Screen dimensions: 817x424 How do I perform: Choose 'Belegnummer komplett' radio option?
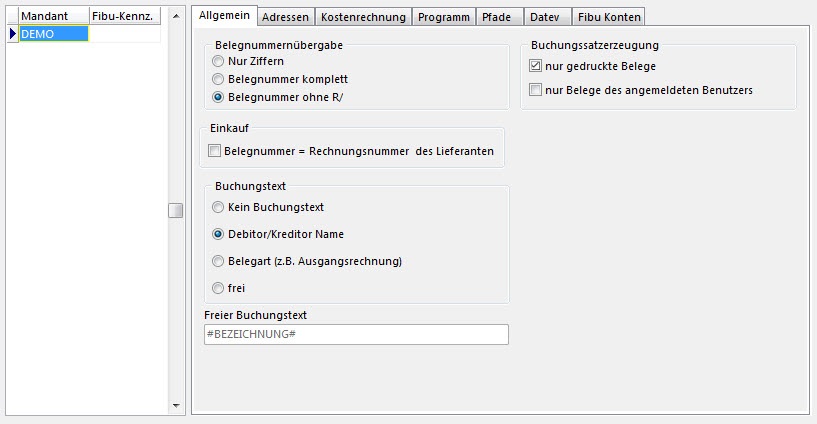(x=219, y=79)
